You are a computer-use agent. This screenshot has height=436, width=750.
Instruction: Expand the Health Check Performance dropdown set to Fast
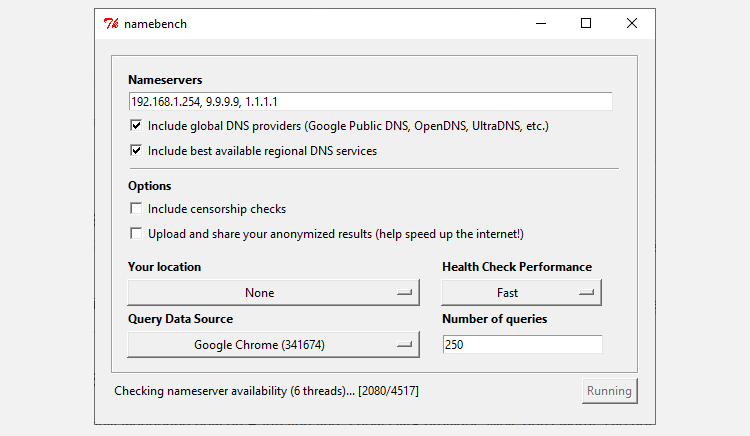tap(521, 293)
